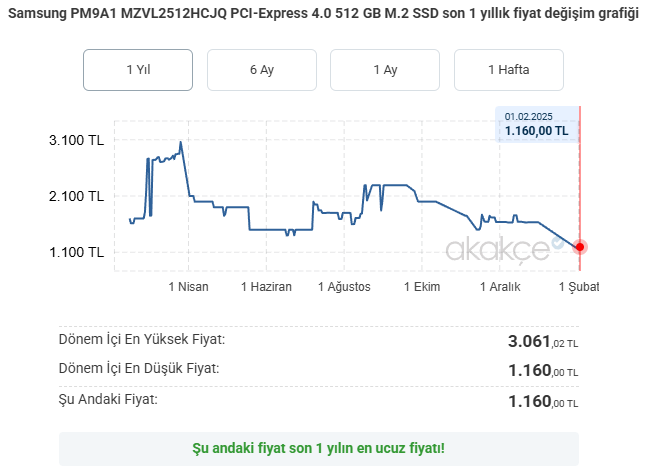Click the 1 Ağustos axis label

(x=344, y=287)
